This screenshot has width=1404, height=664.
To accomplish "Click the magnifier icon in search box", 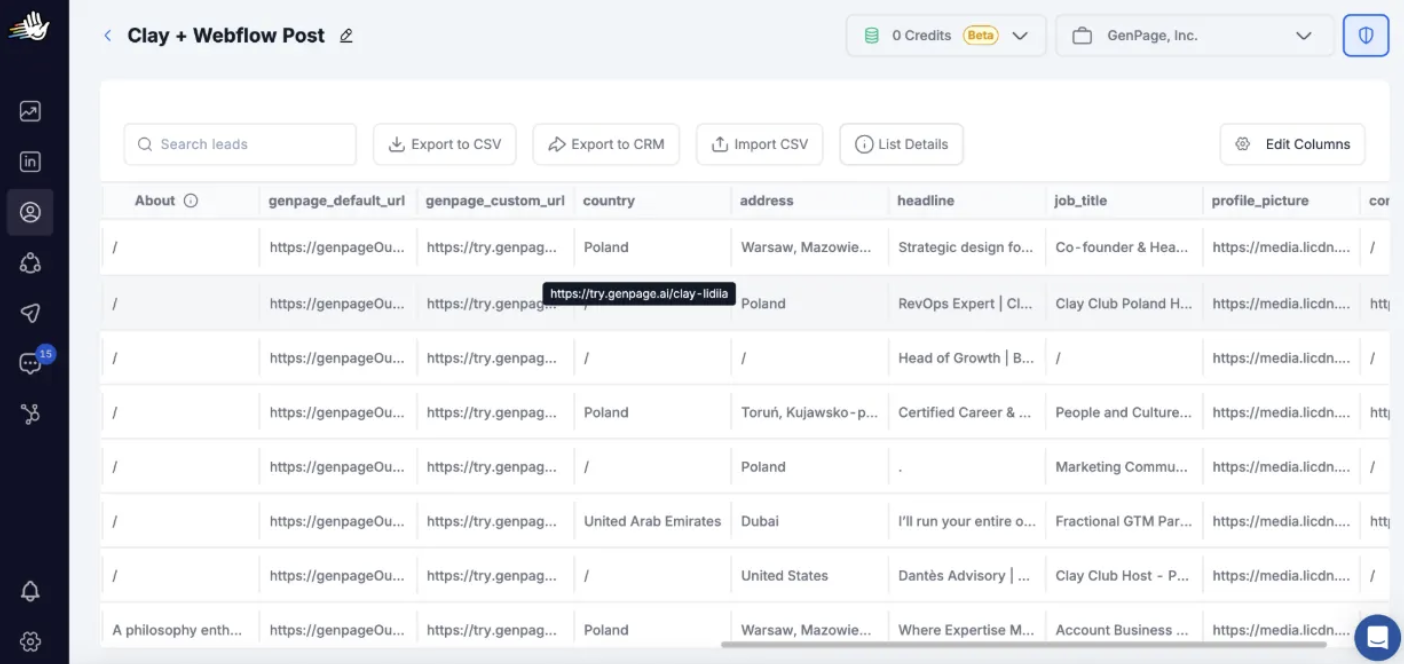I will click(145, 144).
